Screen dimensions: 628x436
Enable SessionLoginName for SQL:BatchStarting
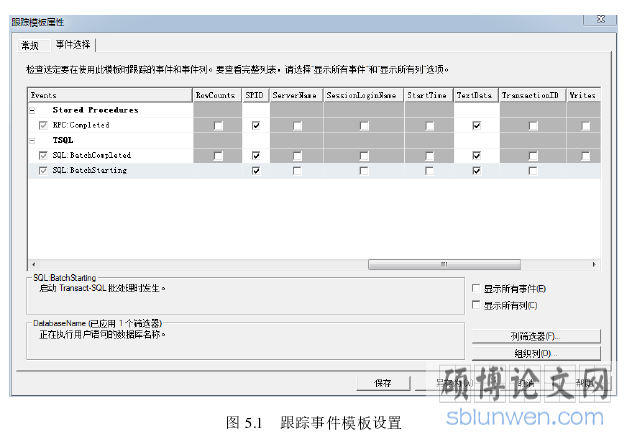pyautogui.click(x=364, y=171)
